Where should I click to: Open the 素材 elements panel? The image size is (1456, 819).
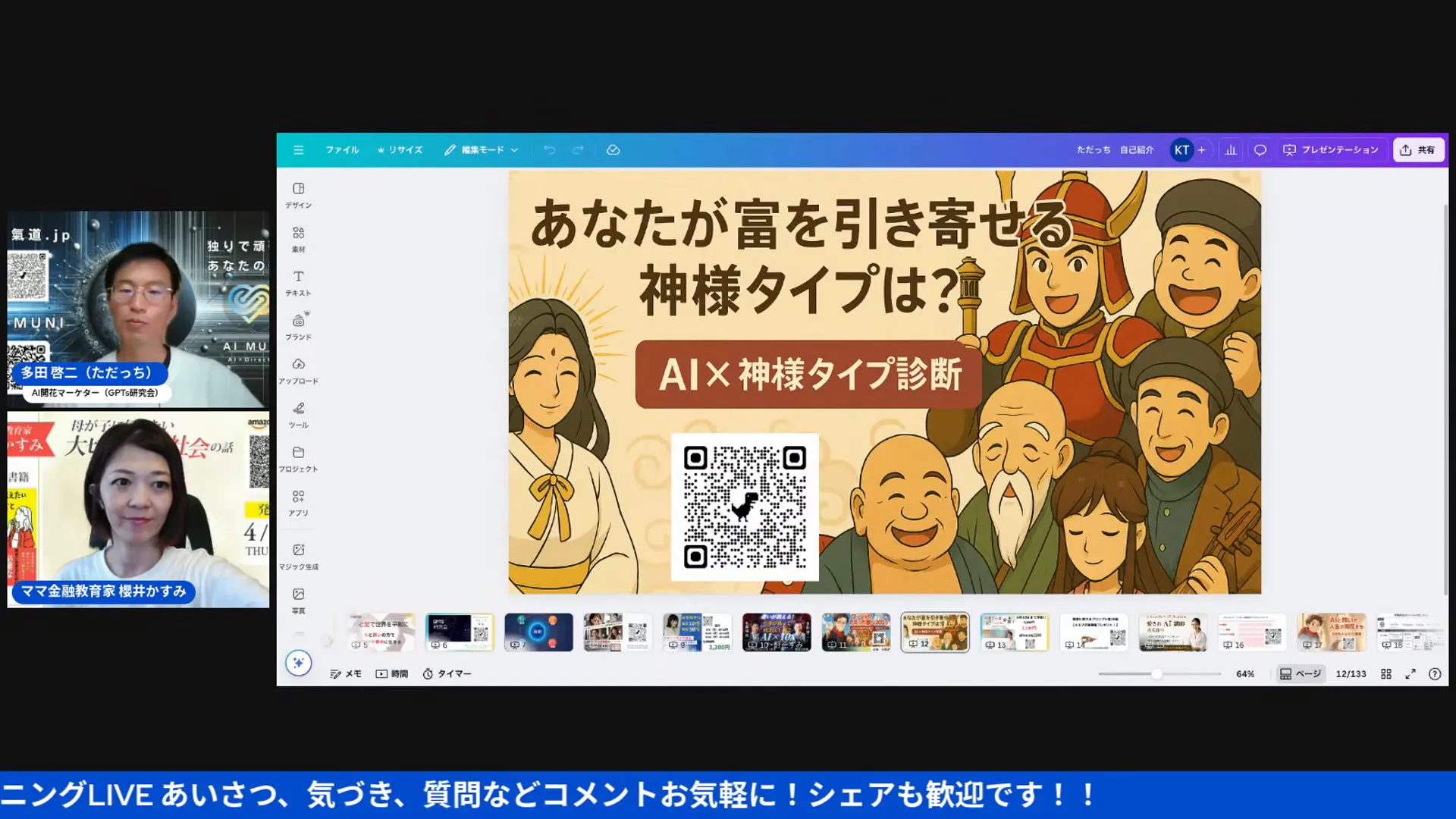click(x=298, y=239)
